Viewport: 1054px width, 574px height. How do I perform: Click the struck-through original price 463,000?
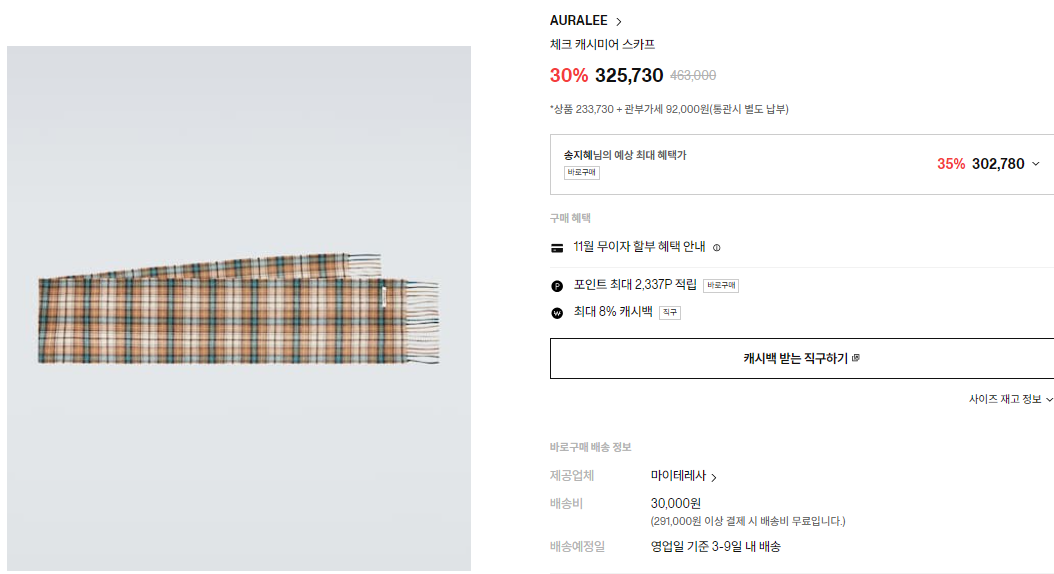[693, 76]
